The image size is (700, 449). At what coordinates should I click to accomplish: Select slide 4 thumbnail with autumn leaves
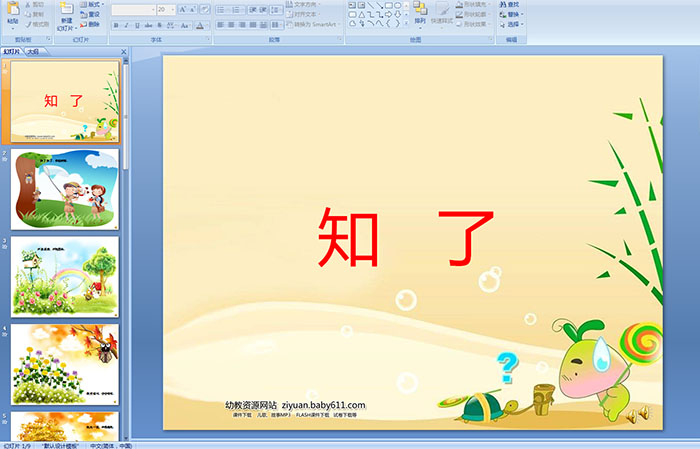click(x=65, y=364)
